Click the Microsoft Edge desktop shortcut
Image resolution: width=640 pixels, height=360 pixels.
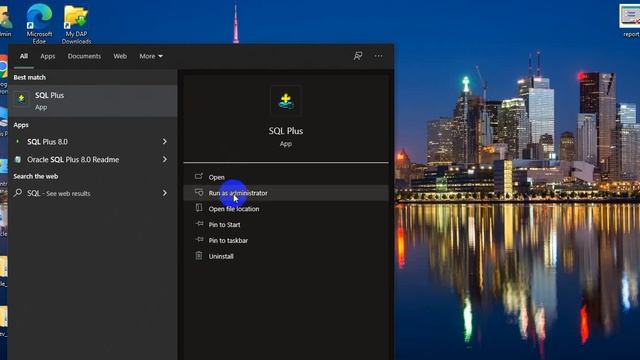click(39, 23)
